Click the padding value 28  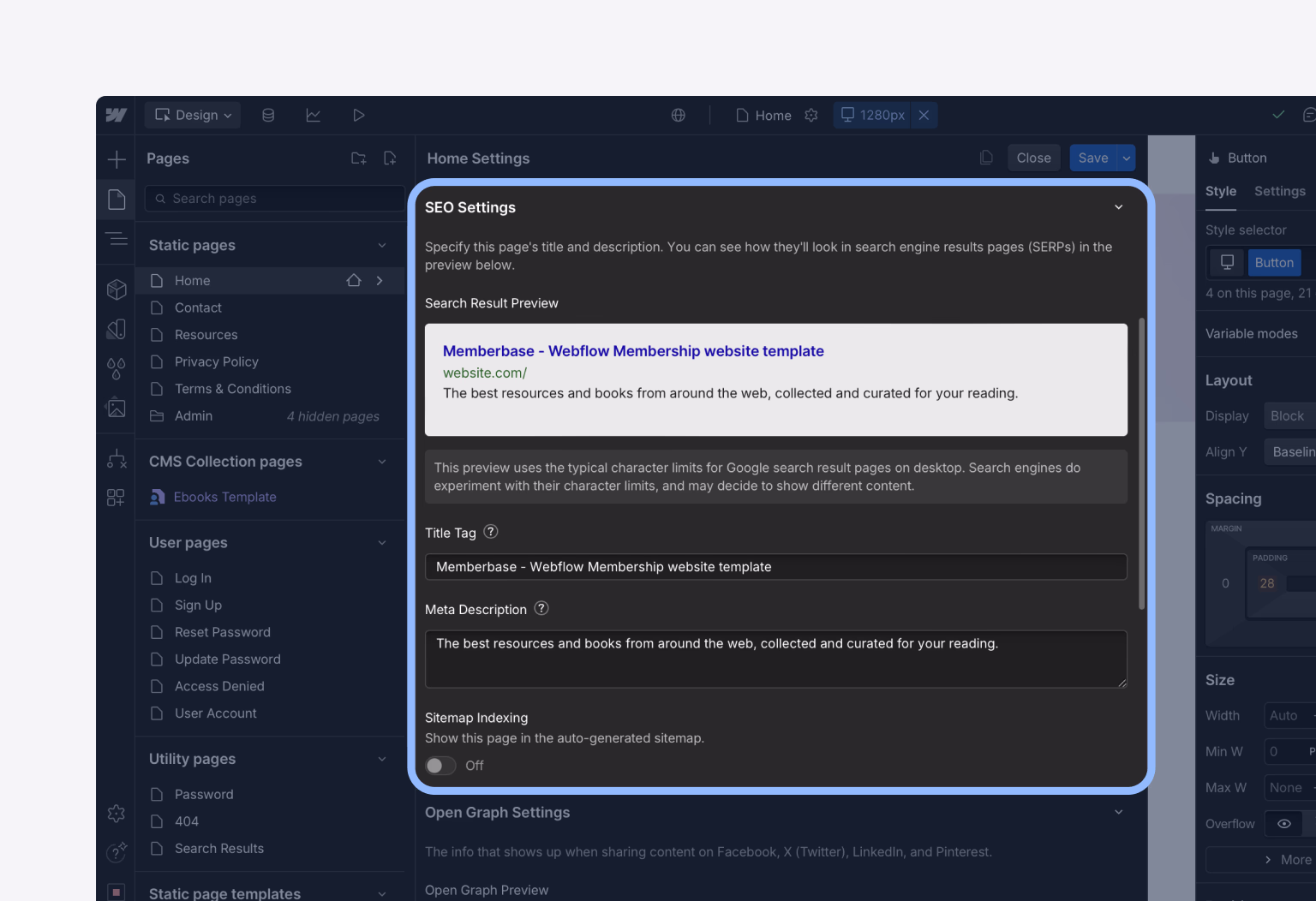(1267, 583)
